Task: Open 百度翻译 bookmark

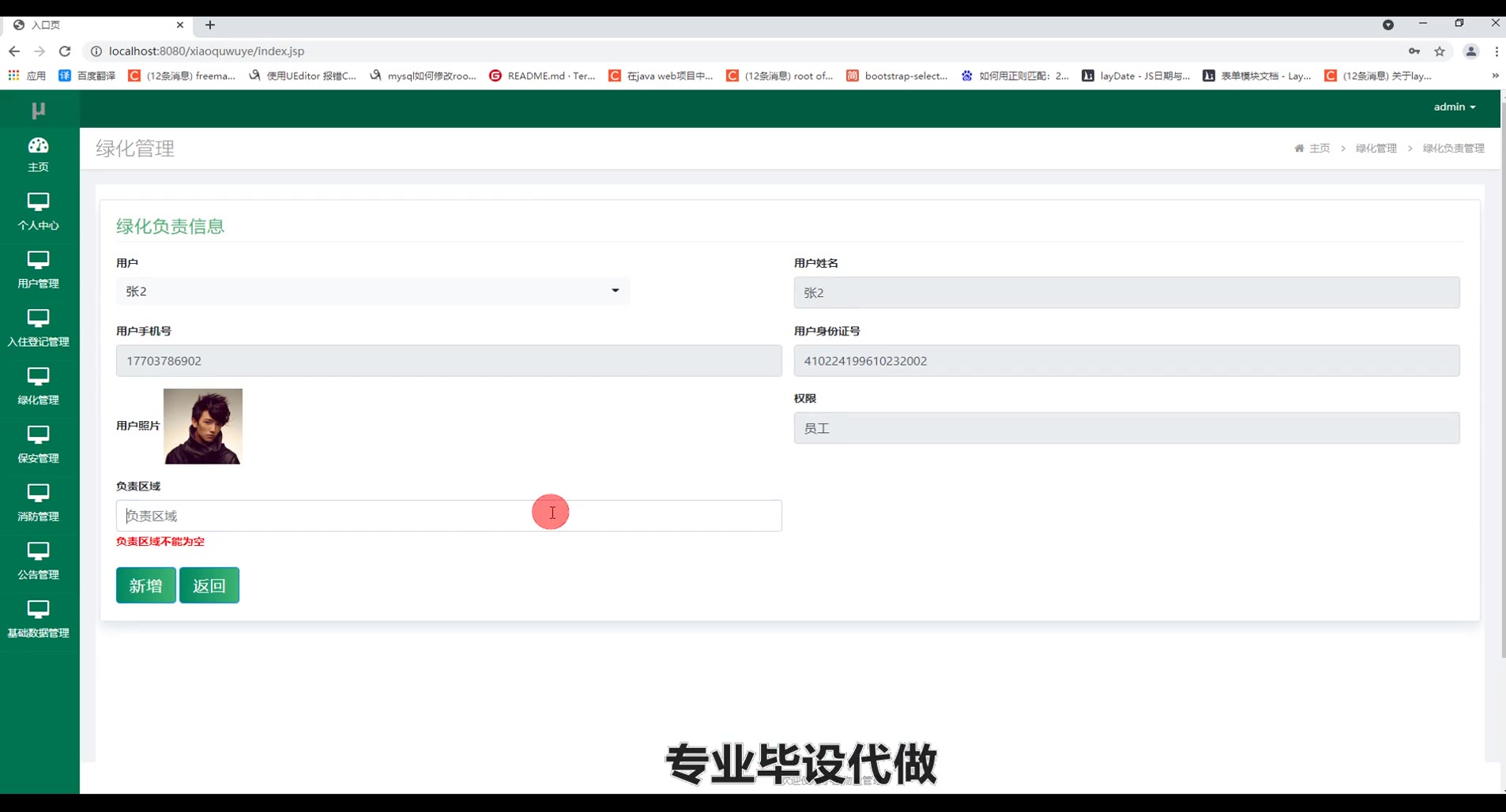Action: point(87,76)
